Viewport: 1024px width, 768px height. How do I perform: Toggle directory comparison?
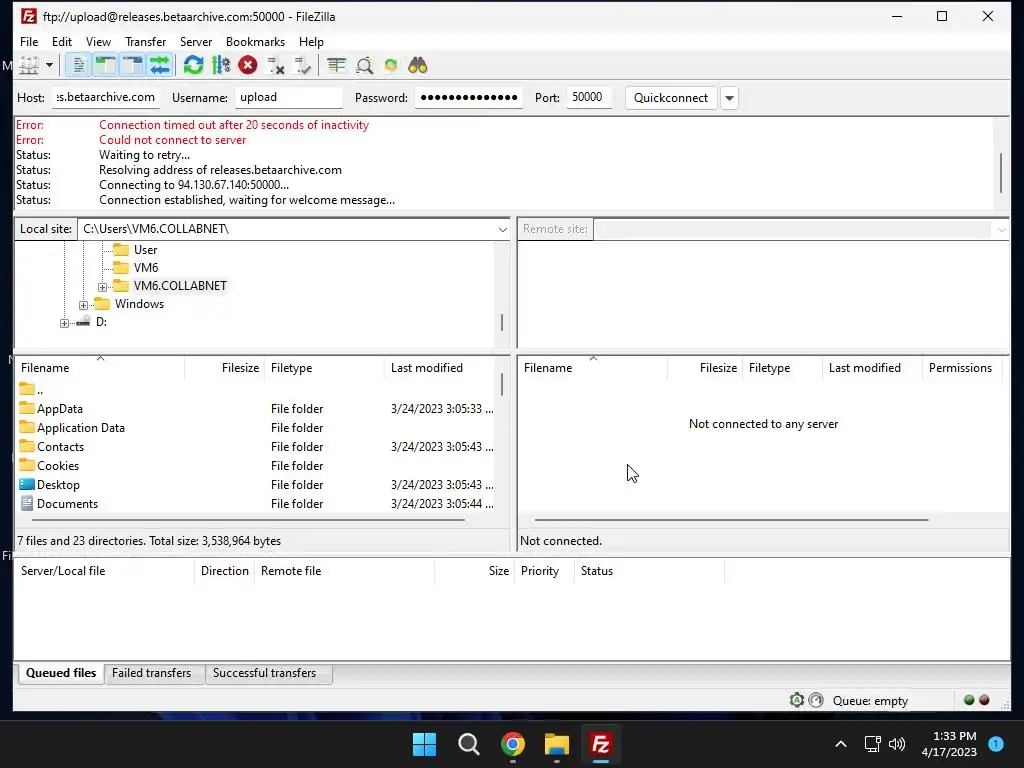364,65
